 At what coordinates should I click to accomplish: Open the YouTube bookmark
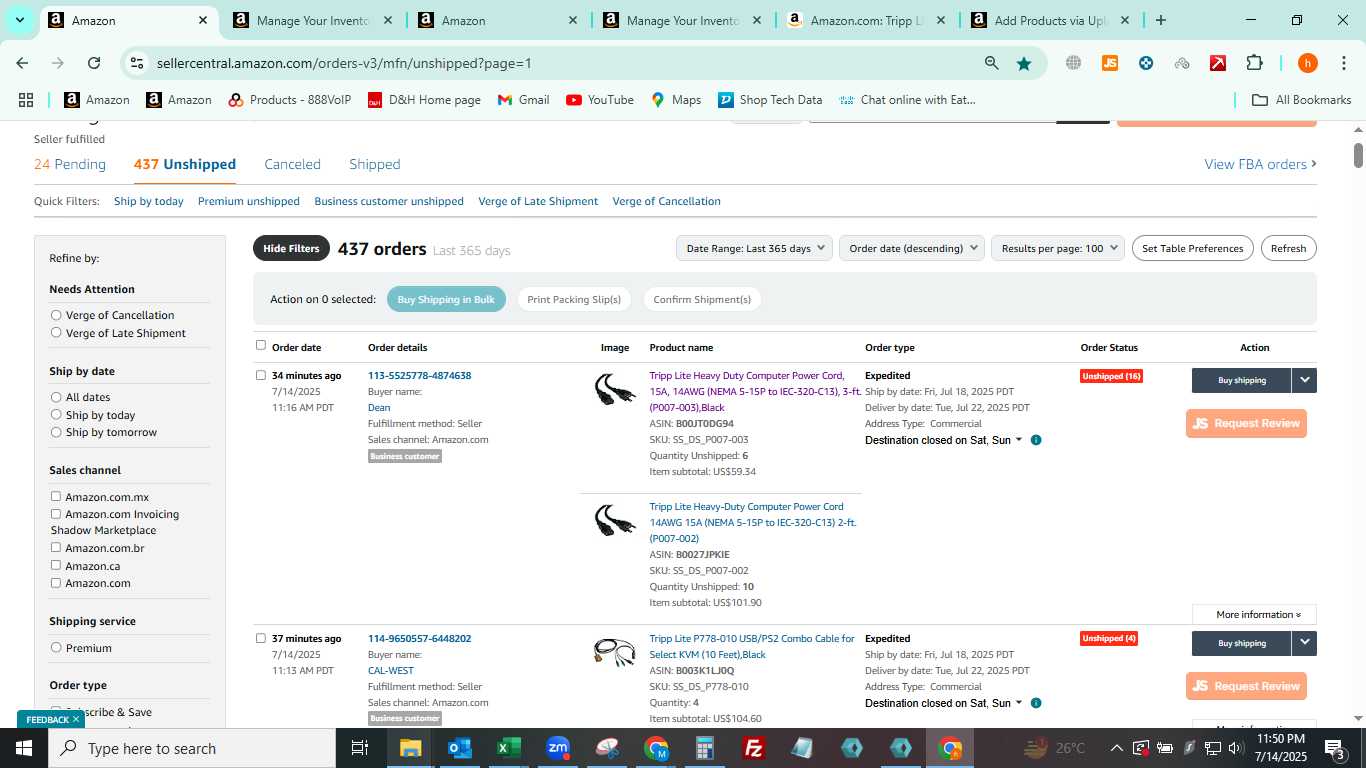pyautogui.click(x=600, y=100)
